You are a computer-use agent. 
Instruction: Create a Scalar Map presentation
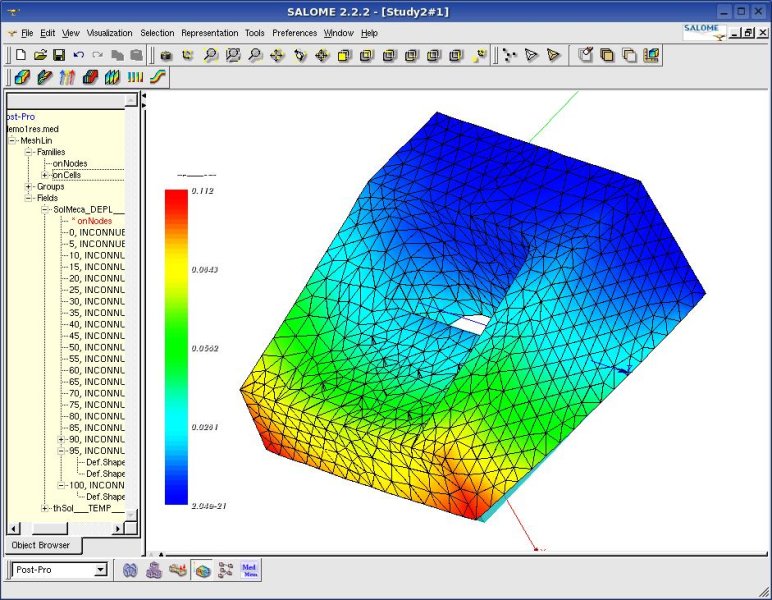22,77
